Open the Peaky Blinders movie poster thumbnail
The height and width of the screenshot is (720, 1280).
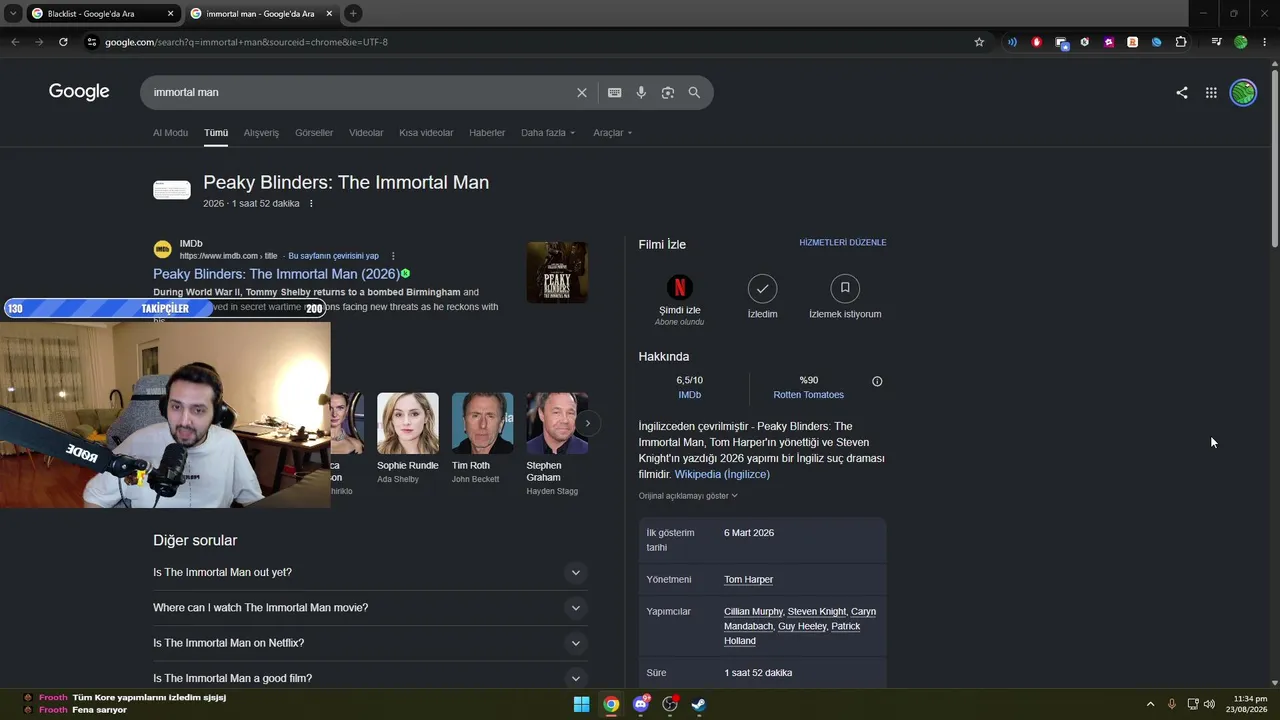[x=557, y=272]
